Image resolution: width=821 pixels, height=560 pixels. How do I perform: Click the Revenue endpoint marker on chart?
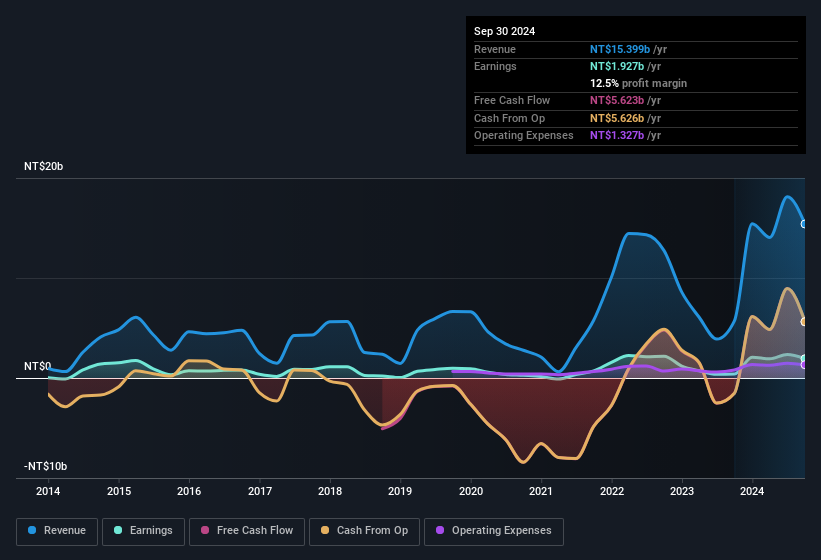804,224
